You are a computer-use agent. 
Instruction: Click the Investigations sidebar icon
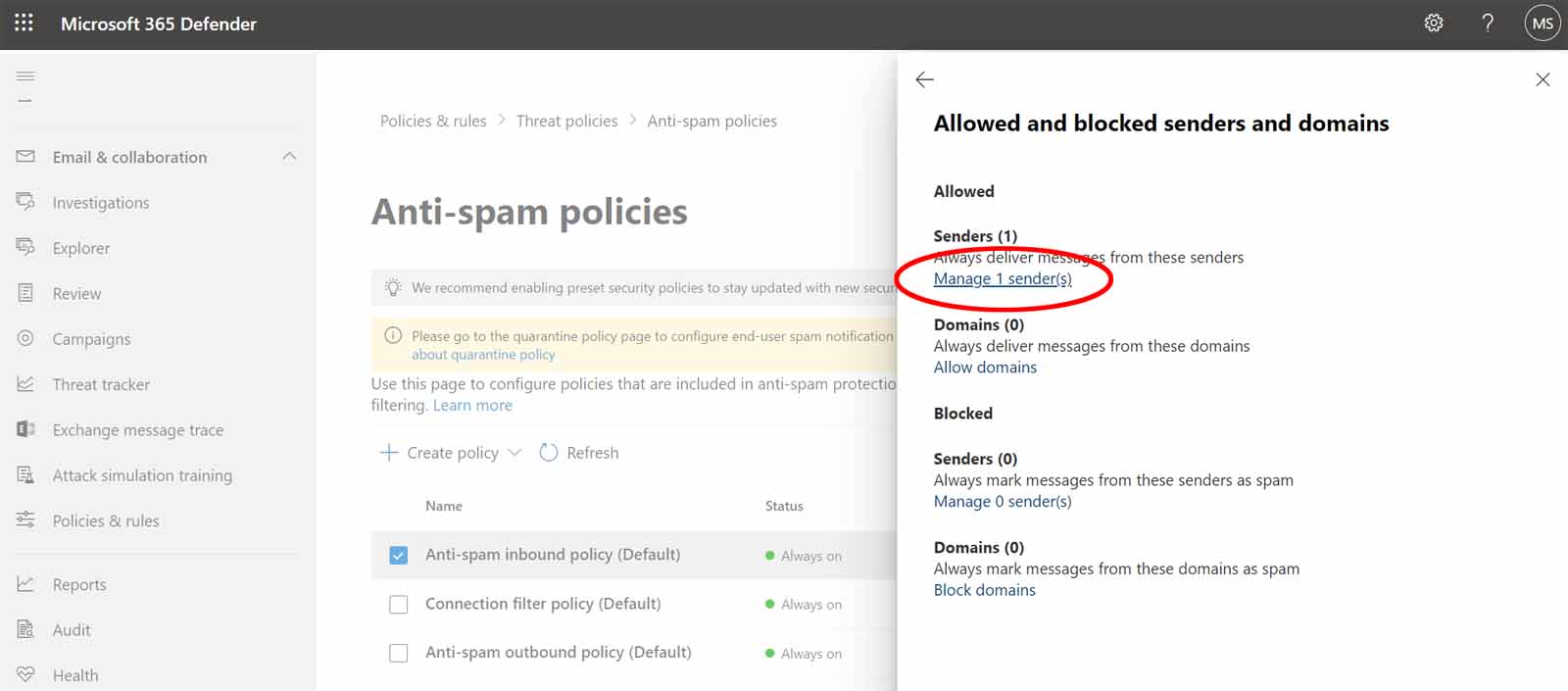coord(25,202)
